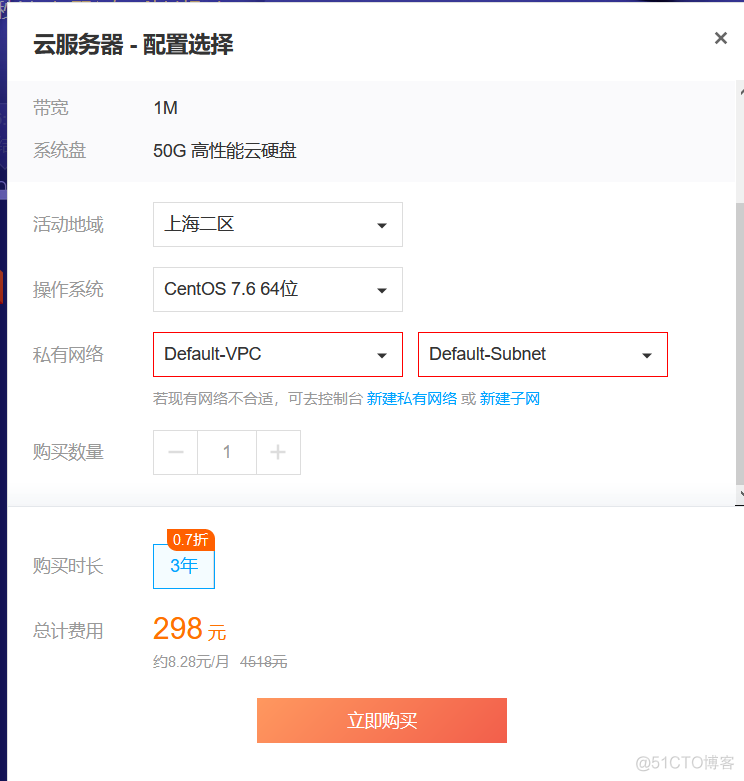Click the 活动地域 field label
Image resolution: width=744 pixels, height=781 pixels.
pos(68,225)
